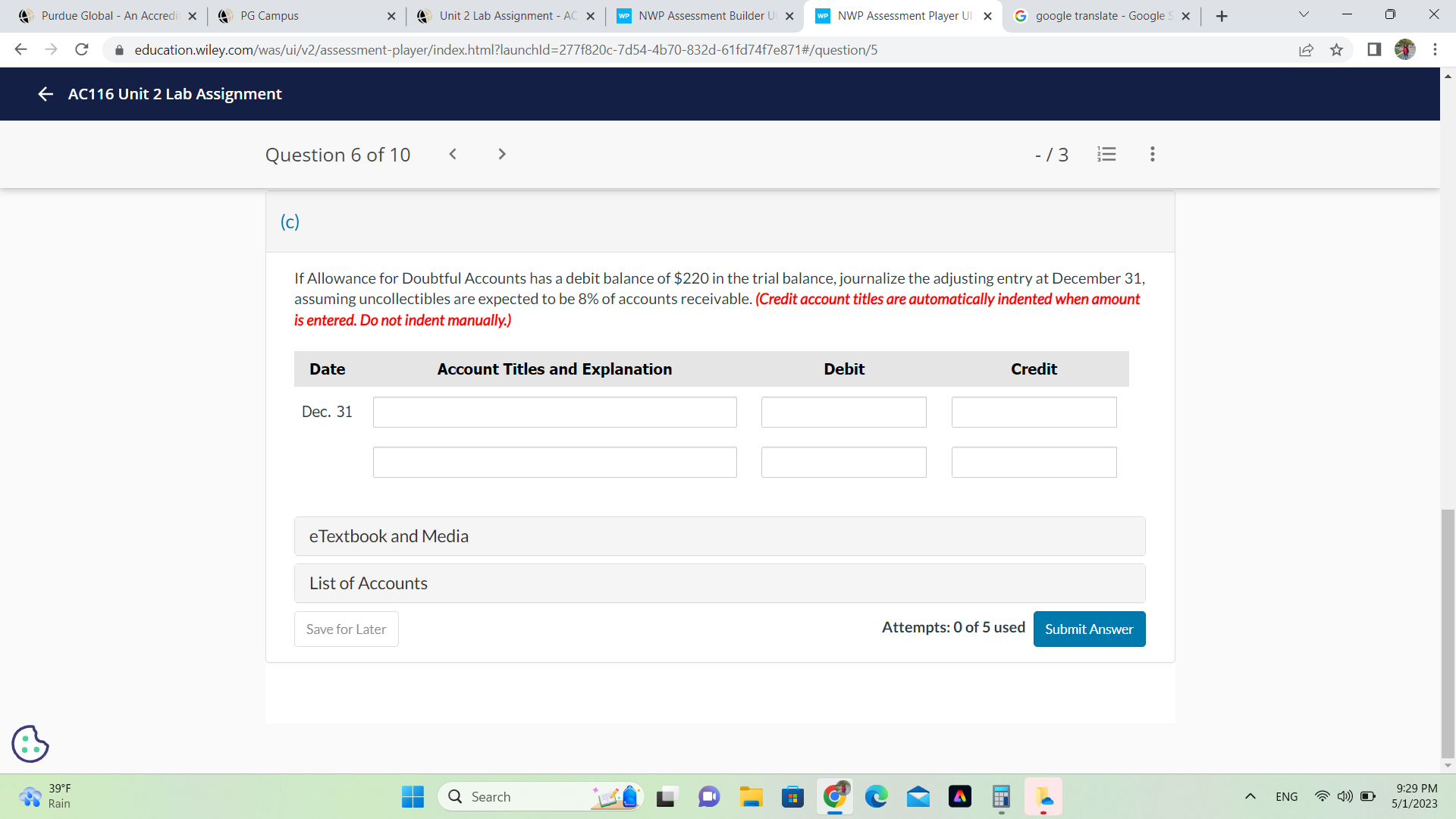1456x819 pixels.
Task: Open the question list icon
Action: (1106, 154)
